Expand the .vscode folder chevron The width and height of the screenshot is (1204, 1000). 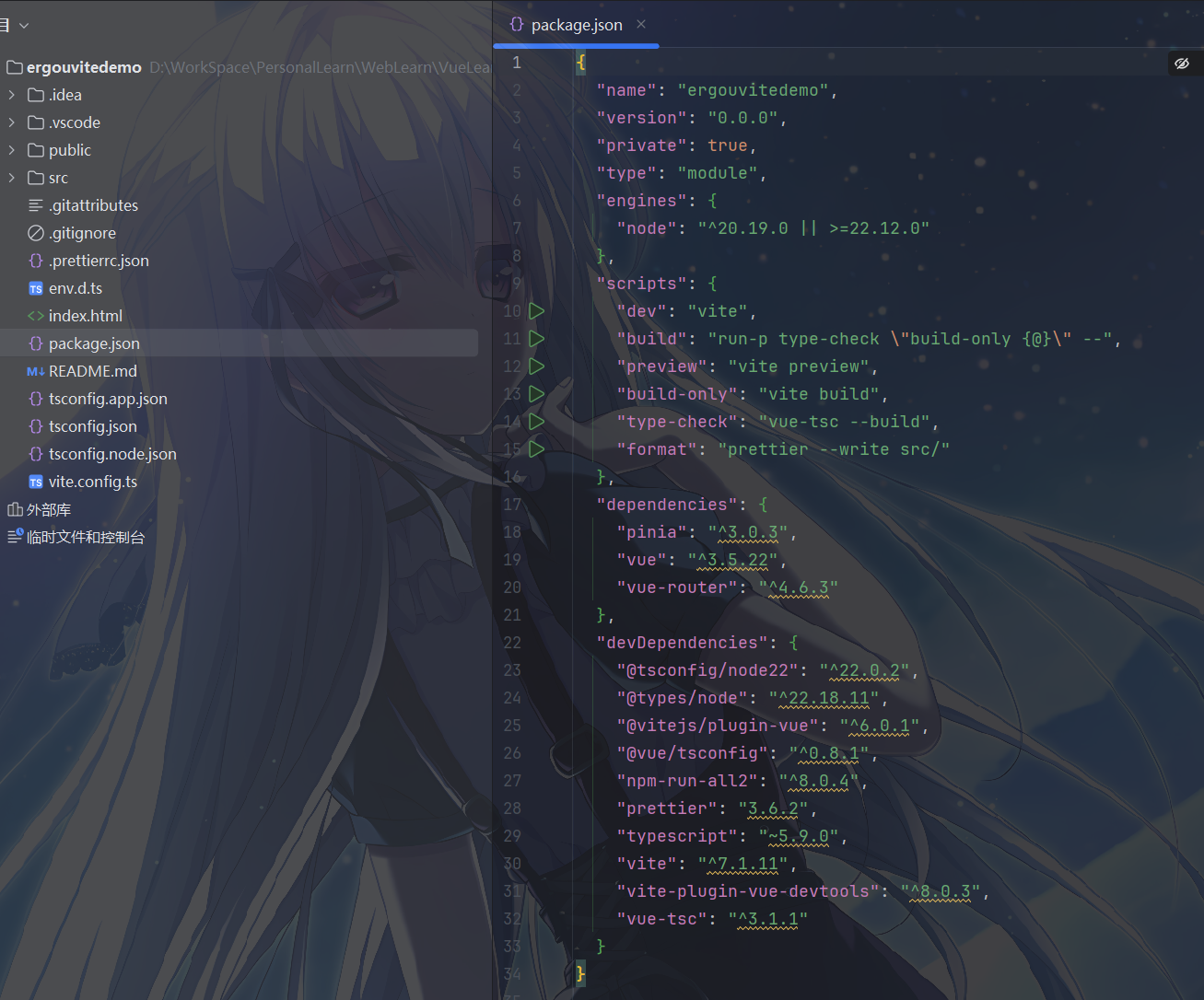[x=12, y=122]
